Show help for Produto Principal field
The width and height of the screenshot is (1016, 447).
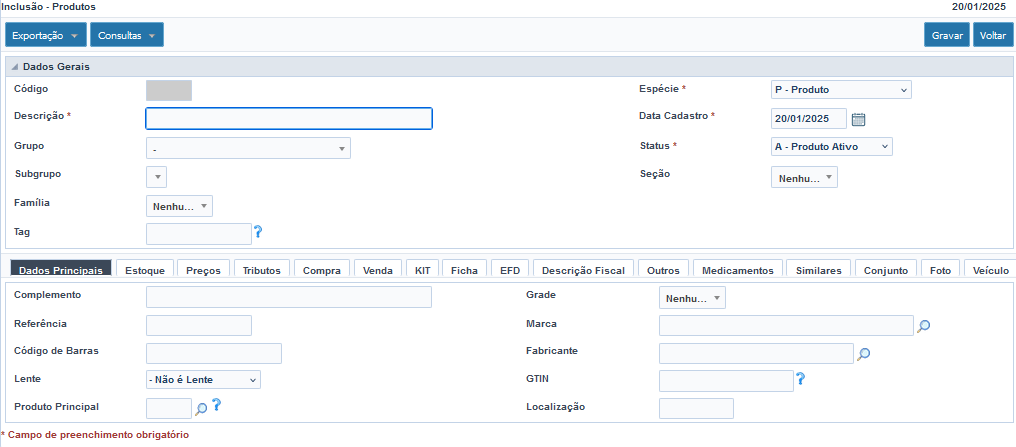coord(216,406)
